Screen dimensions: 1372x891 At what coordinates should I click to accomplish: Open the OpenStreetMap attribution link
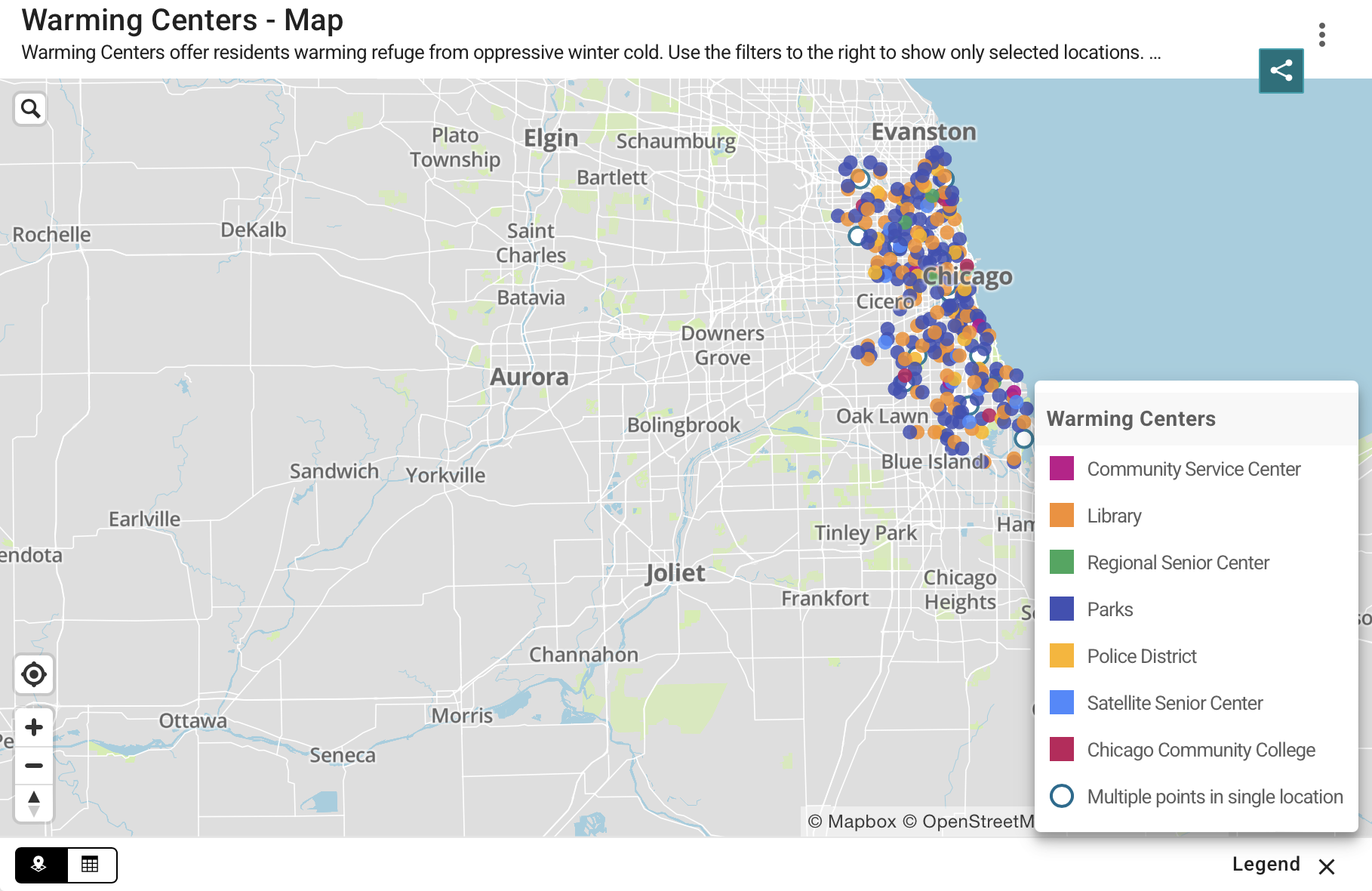coord(979,822)
